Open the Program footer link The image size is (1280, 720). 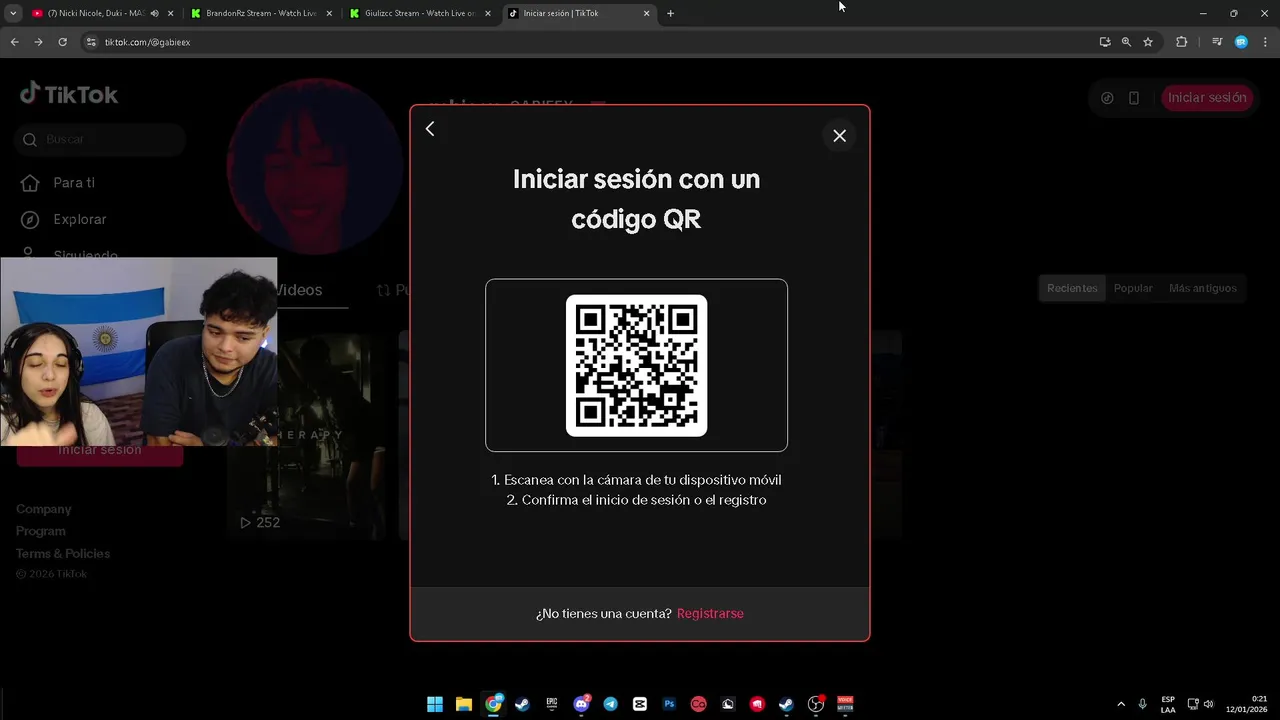tap(41, 531)
